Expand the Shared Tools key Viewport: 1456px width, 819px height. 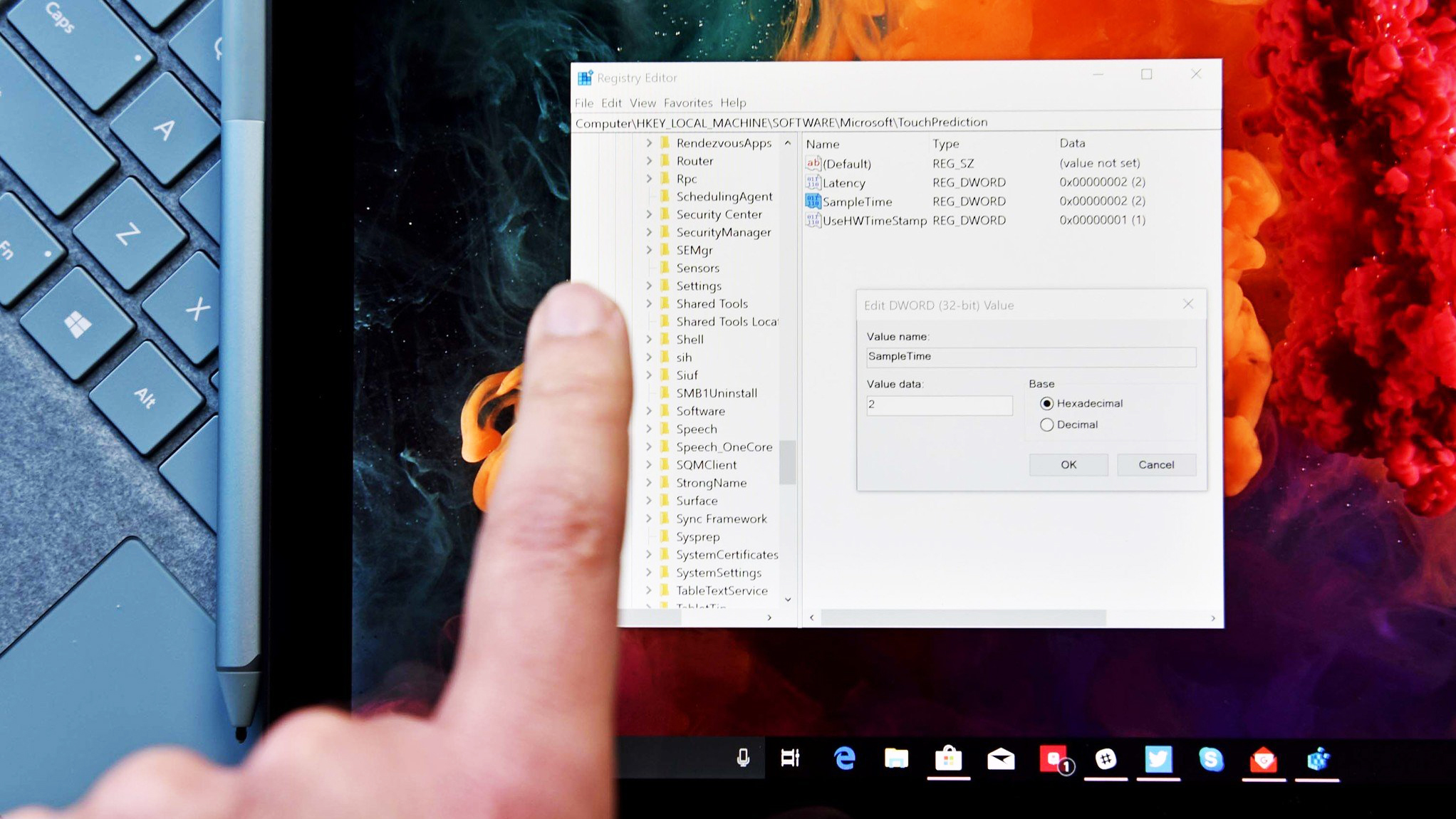tap(649, 304)
